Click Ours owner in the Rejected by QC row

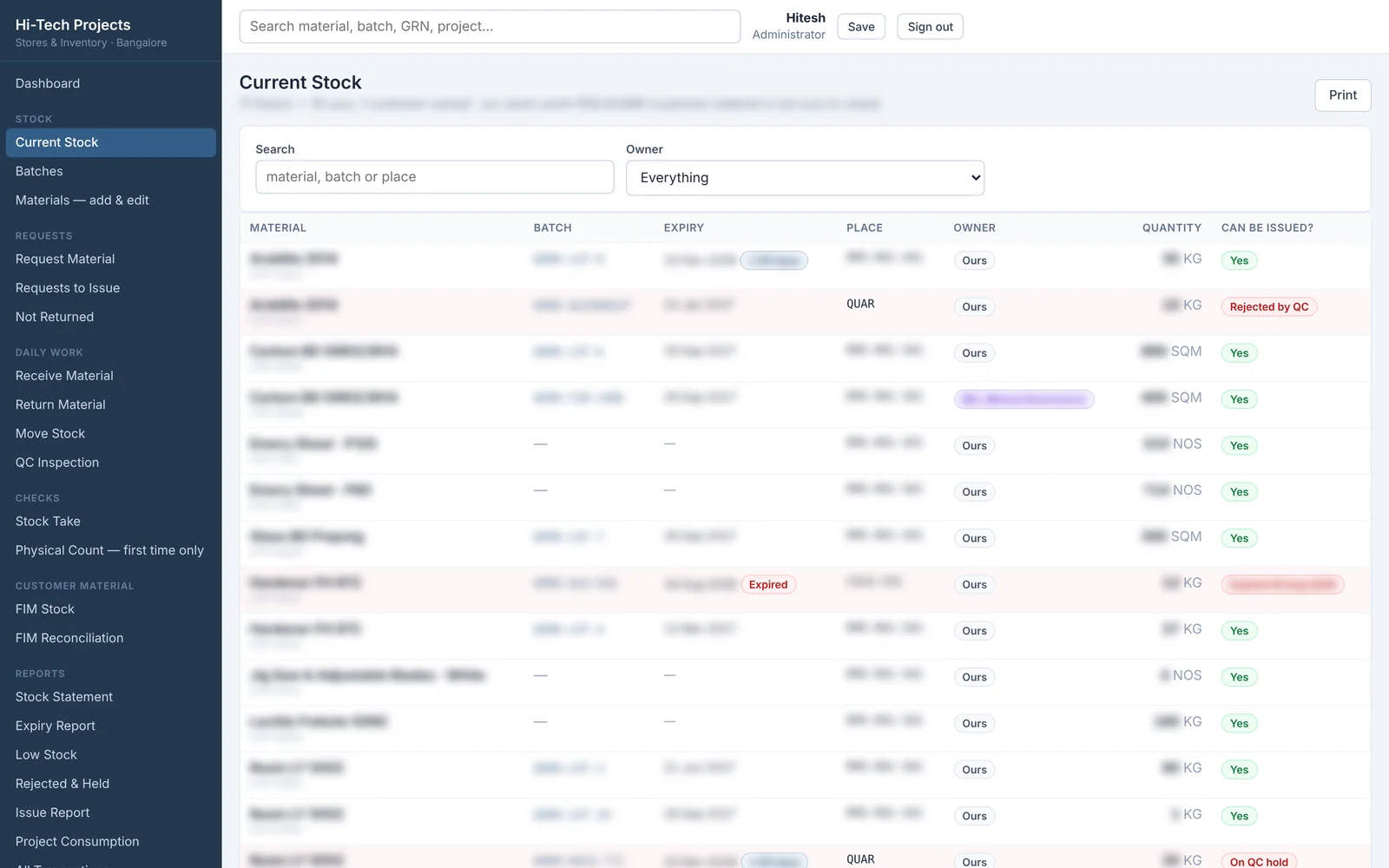(x=974, y=307)
